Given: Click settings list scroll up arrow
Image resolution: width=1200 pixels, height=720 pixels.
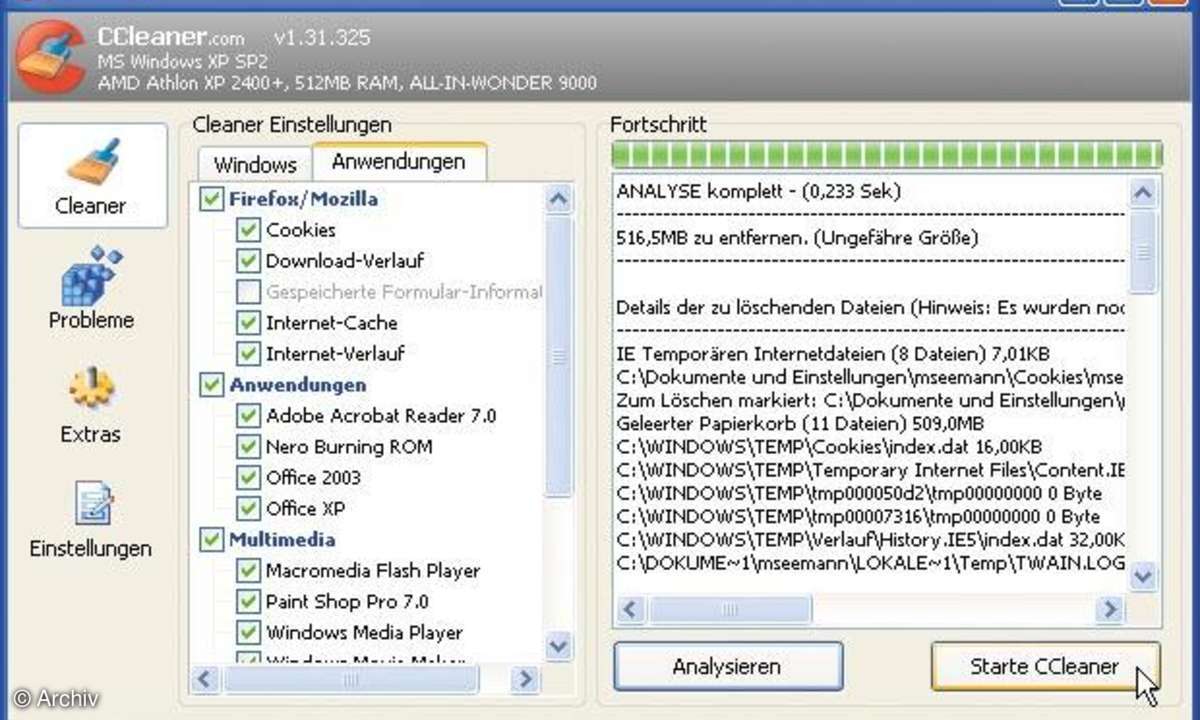Looking at the screenshot, I should pyautogui.click(x=559, y=199).
